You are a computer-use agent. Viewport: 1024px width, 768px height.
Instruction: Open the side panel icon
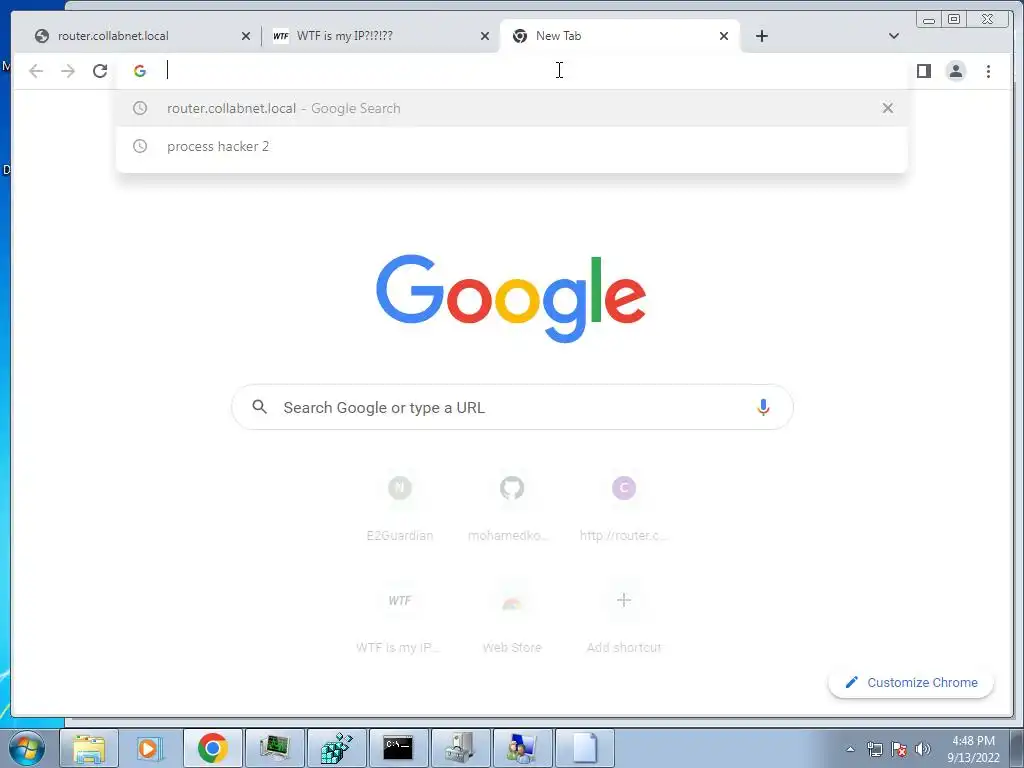(923, 71)
